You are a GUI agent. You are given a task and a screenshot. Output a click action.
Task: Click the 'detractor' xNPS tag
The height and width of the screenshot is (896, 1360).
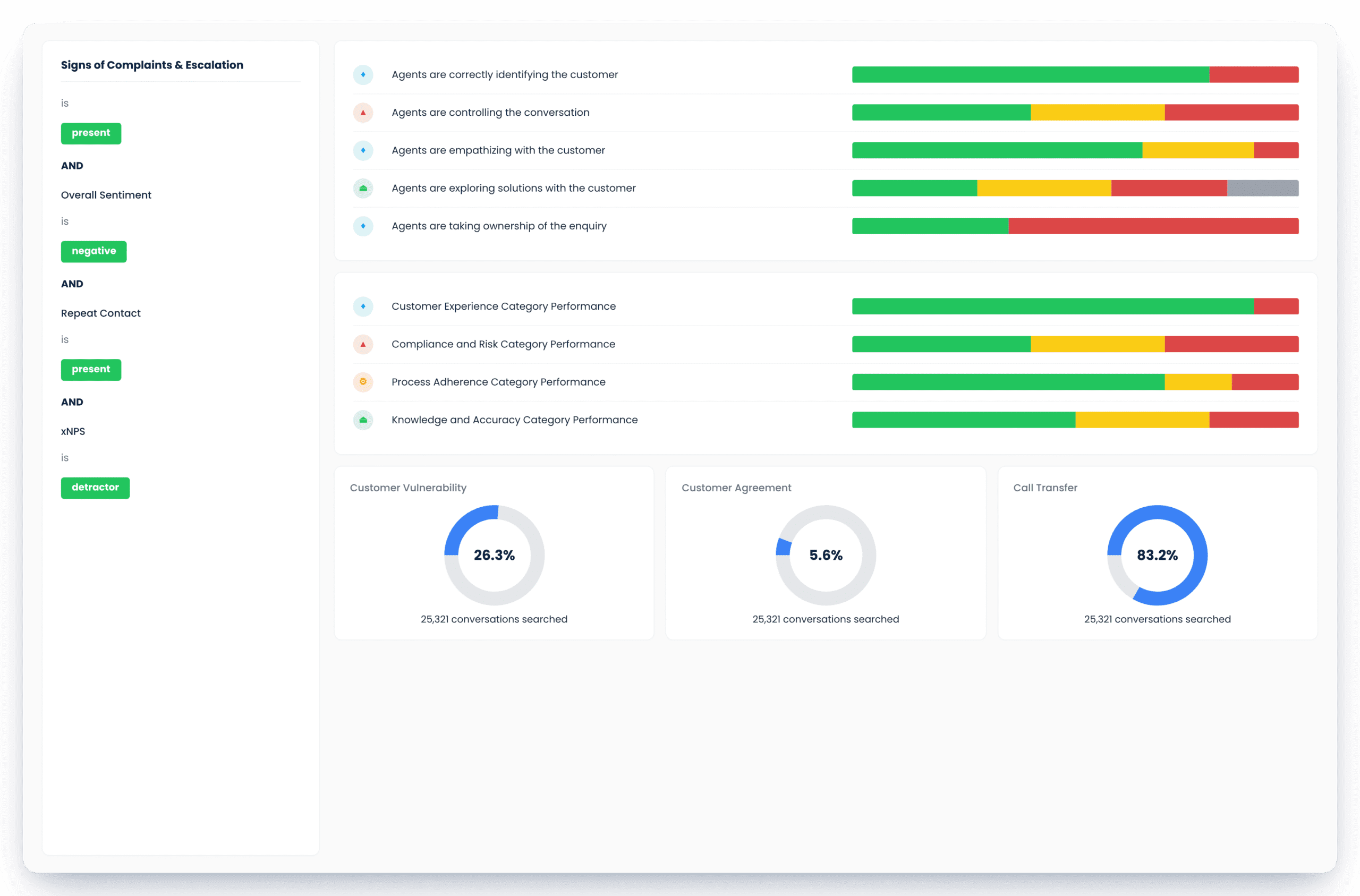[96, 488]
